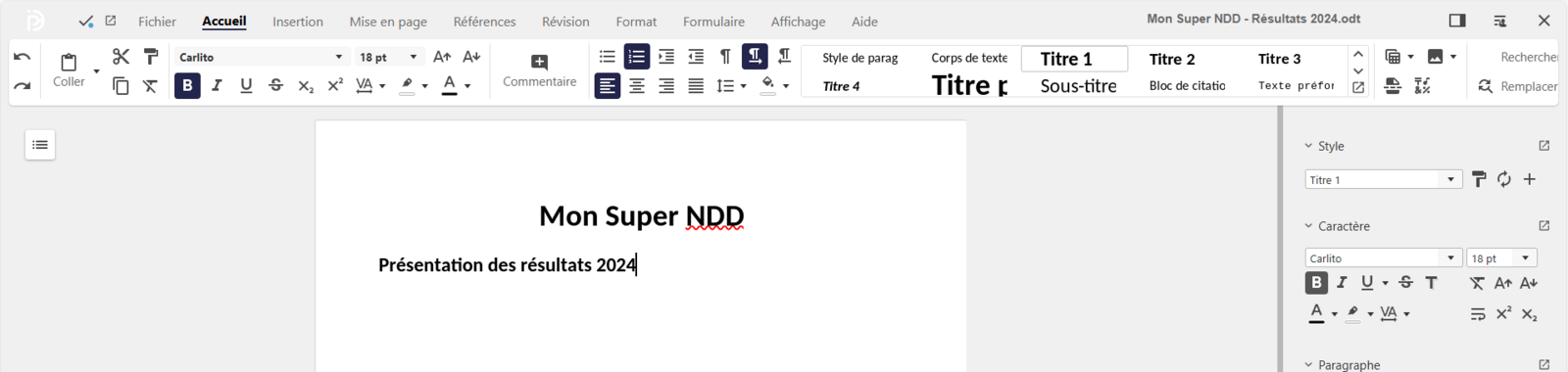Open the Style panel's fill format paintbrush
Image resolution: width=1568 pixels, height=372 pixels.
1479,179
